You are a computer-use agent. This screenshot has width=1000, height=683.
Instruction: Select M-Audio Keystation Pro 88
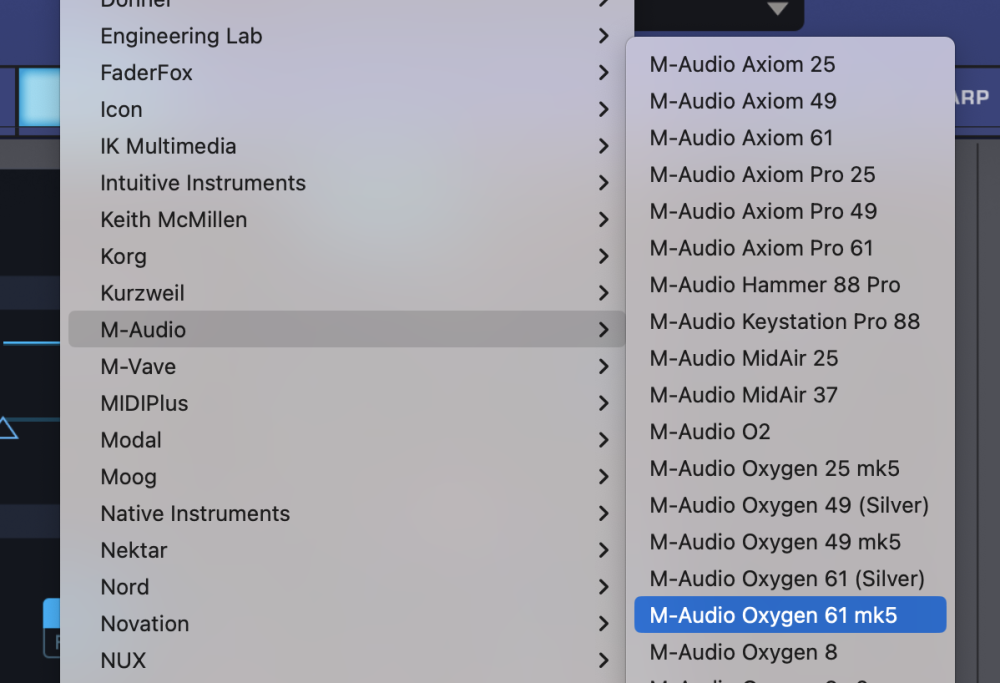tap(784, 321)
